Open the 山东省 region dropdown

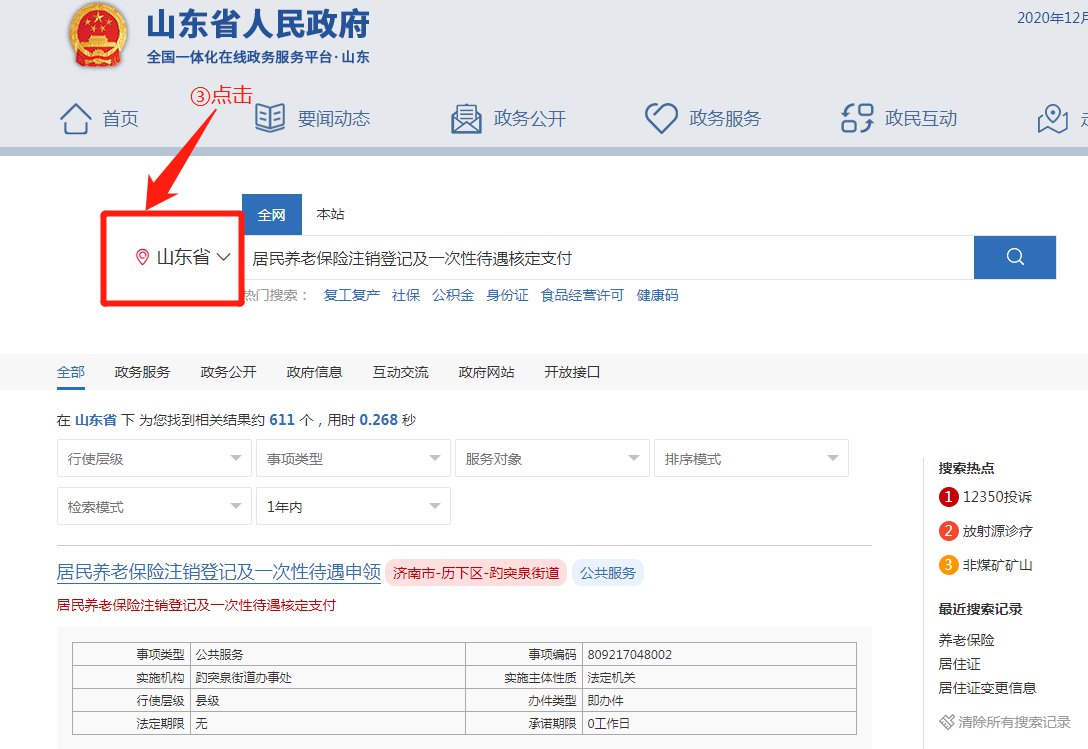pyautogui.click(x=184, y=257)
